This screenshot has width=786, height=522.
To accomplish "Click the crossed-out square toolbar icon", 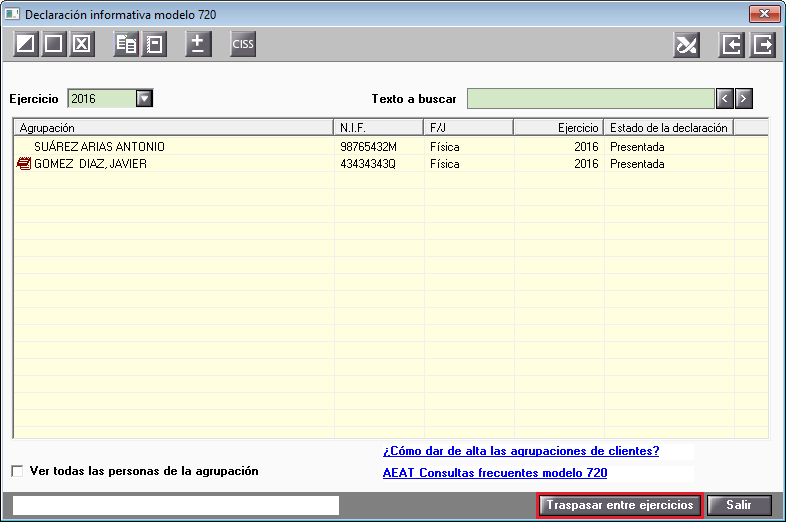I will pos(82,44).
